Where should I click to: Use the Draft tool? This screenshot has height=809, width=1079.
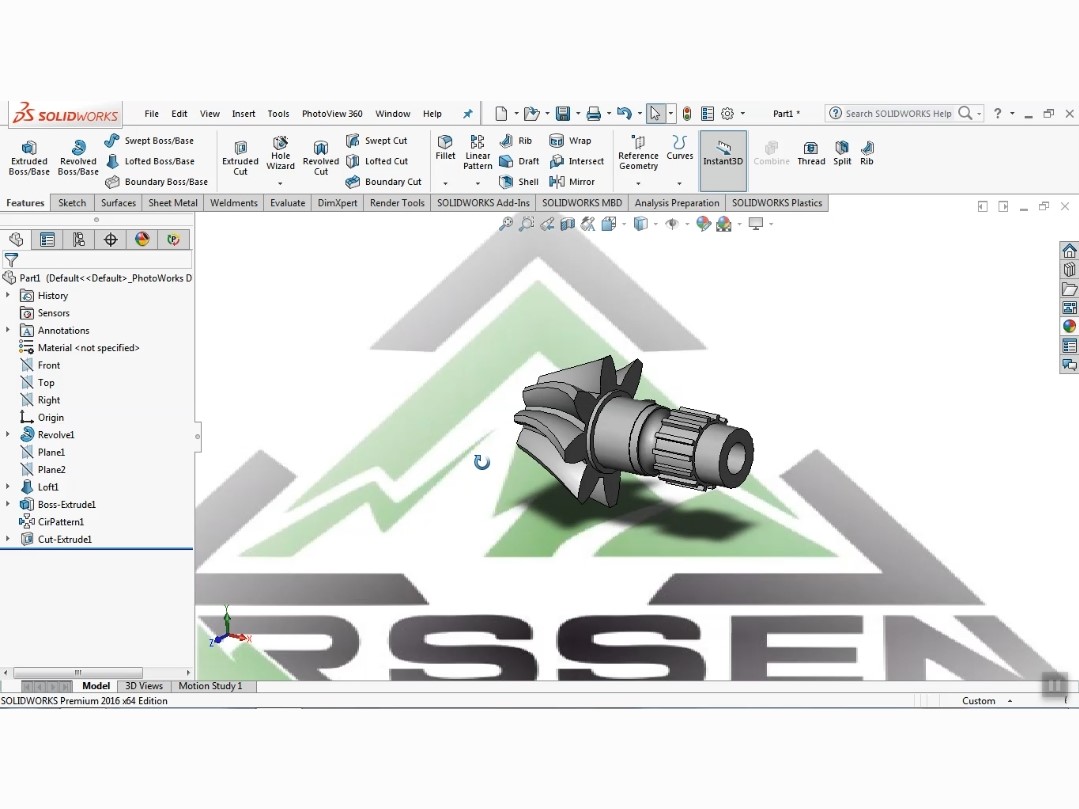pyautogui.click(x=519, y=161)
